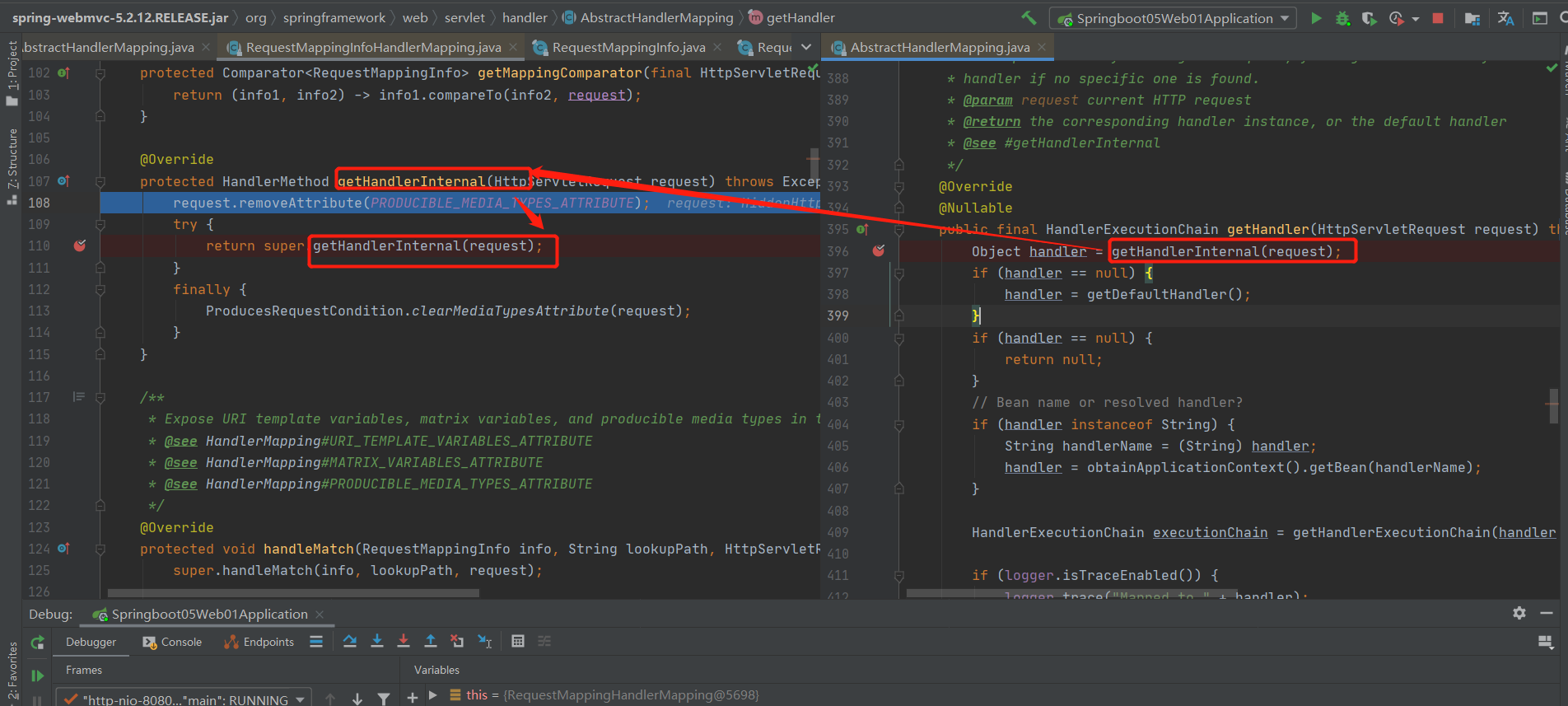Toggle breakpoint on line 396
Viewport: 1568px width, 706px height.
(879, 250)
